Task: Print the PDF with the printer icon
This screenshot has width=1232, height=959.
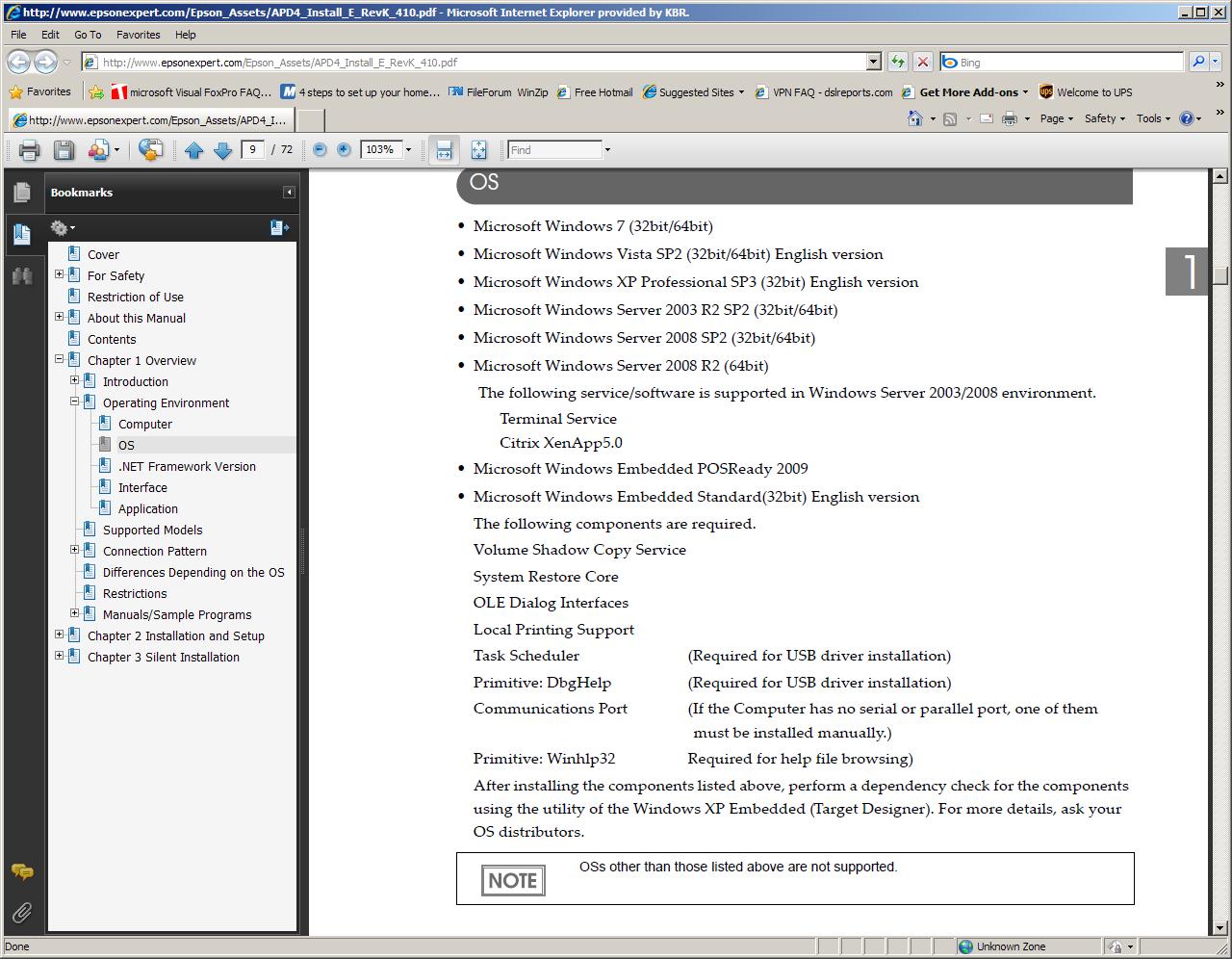Action: [x=29, y=150]
